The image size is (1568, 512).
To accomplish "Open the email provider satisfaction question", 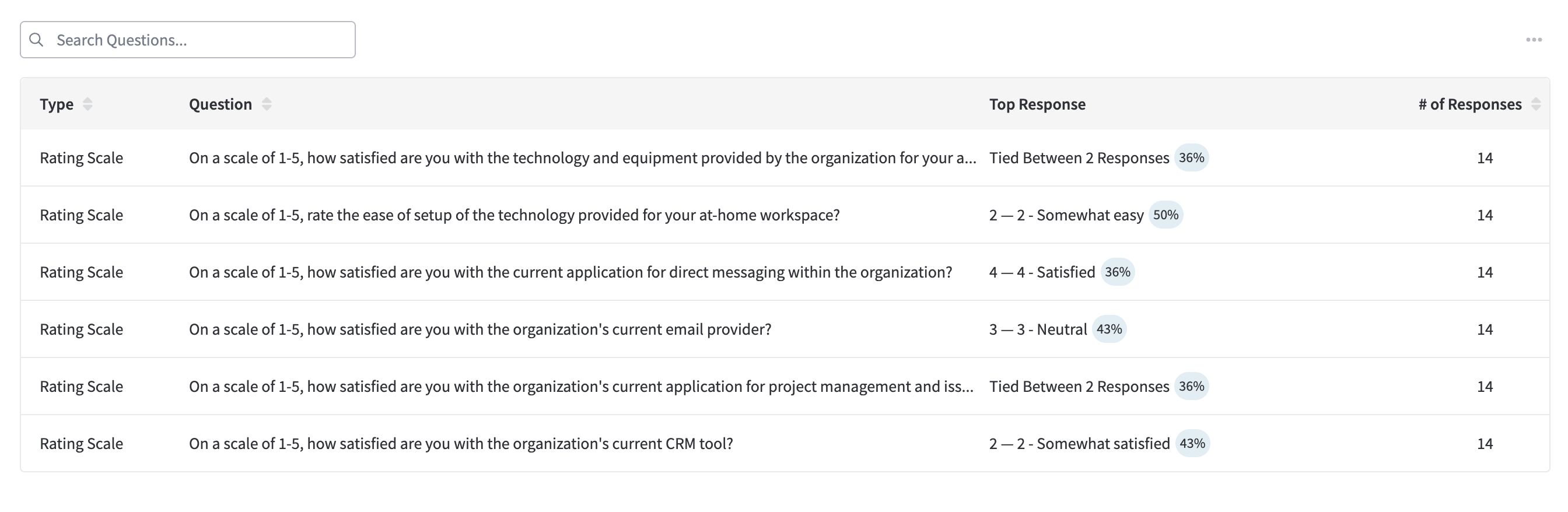I will 480,329.
